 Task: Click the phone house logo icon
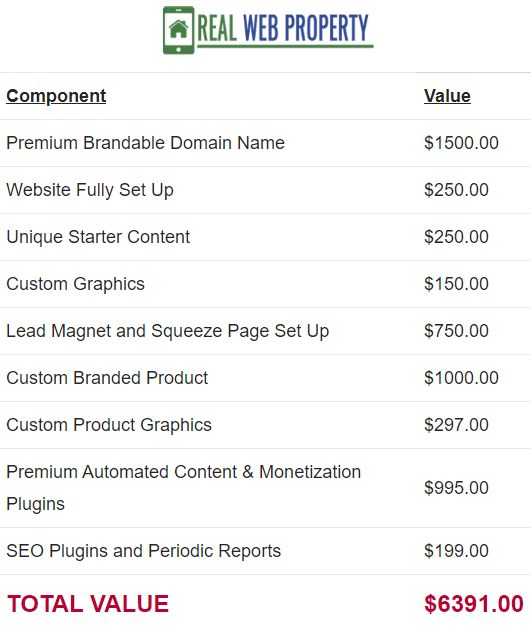point(179,30)
